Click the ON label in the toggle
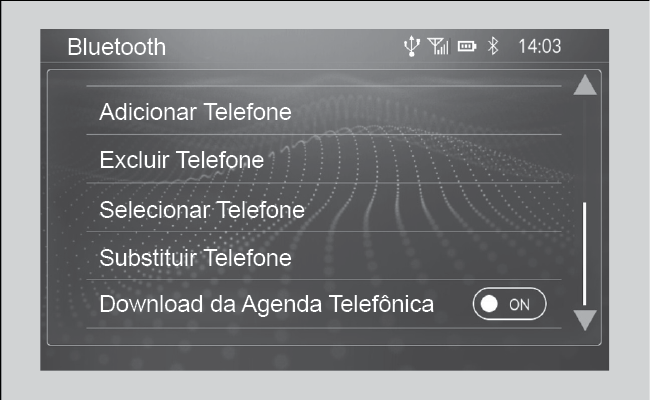650x400 pixels. pos(519,305)
